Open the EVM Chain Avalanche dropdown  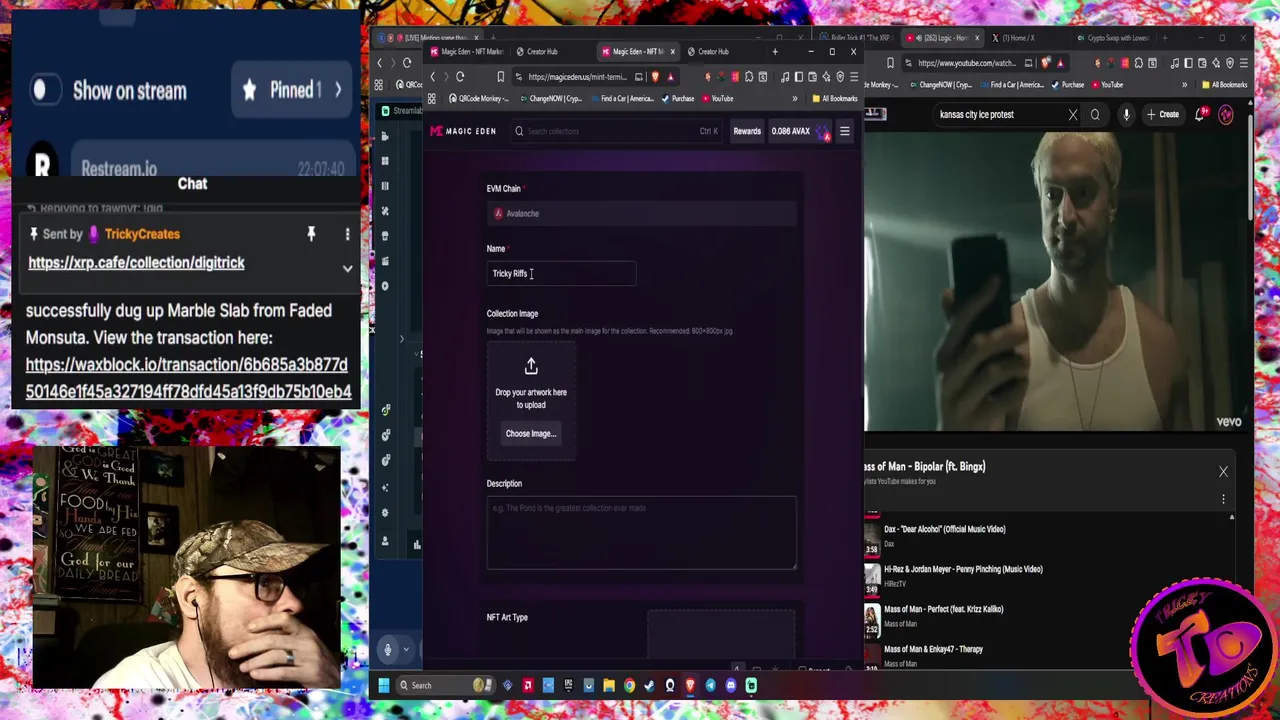tap(641, 213)
